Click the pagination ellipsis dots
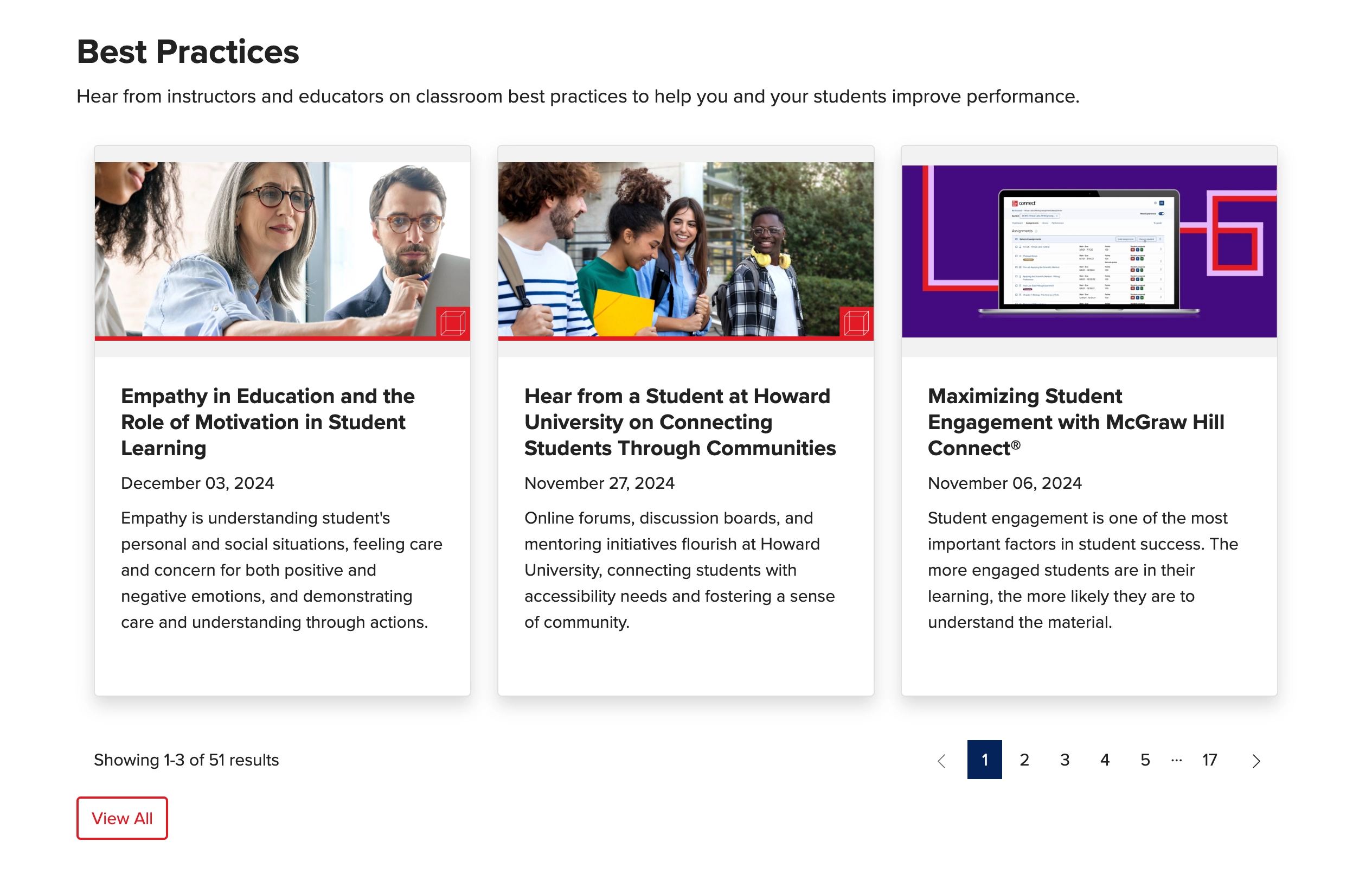This screenshot has height=886, width=1372. tap(1176, 760)
